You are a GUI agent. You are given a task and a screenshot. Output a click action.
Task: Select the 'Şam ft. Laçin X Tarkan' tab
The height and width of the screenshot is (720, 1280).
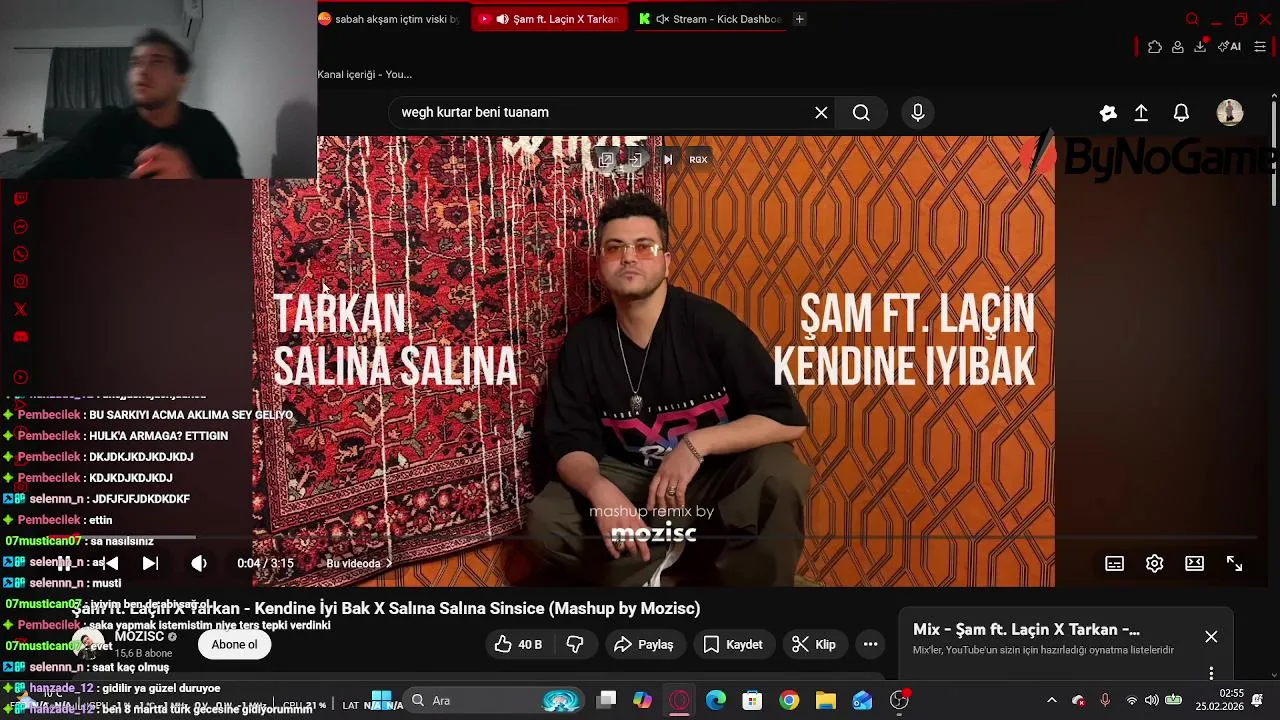(549, 19)
